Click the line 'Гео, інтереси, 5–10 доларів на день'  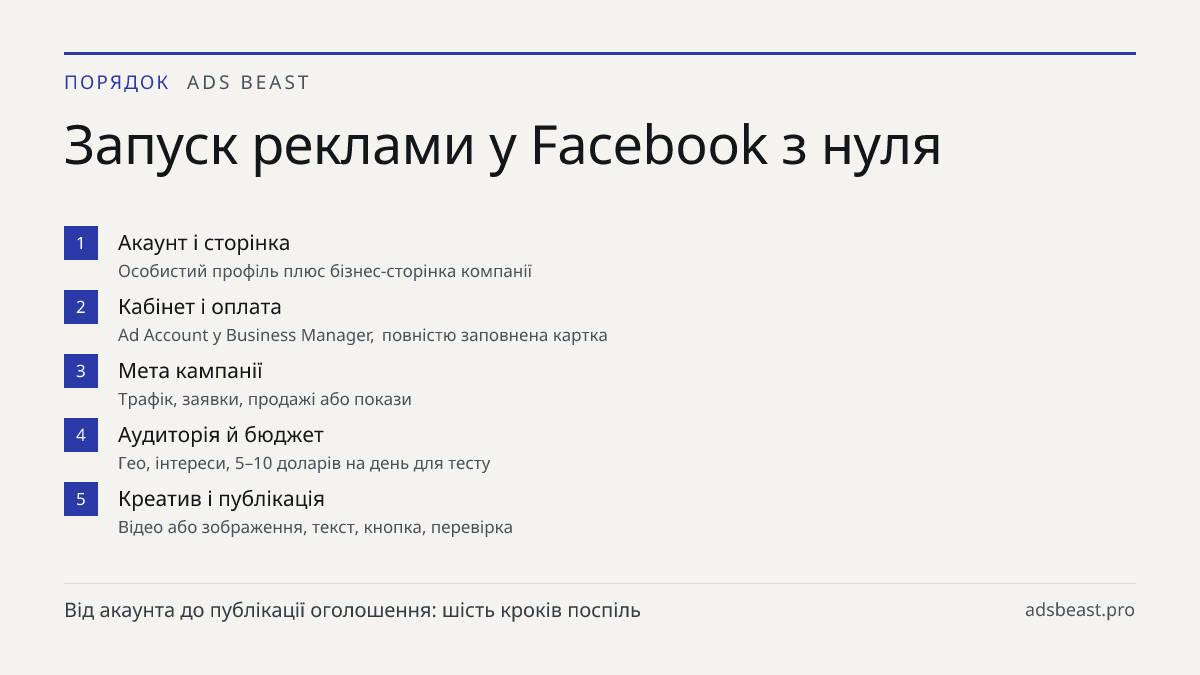[x=264, y=463]
